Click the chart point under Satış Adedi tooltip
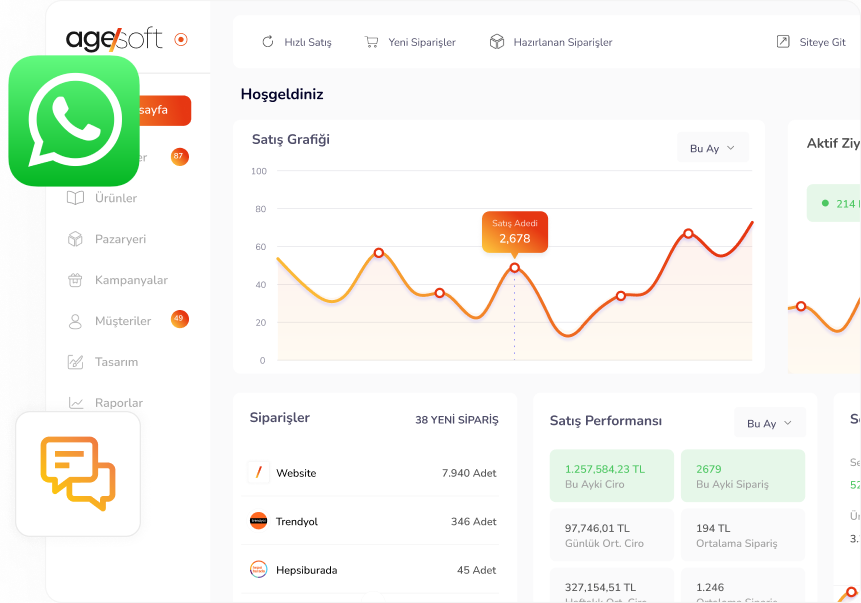Screen dimensions: 861x603 [515, 268]
